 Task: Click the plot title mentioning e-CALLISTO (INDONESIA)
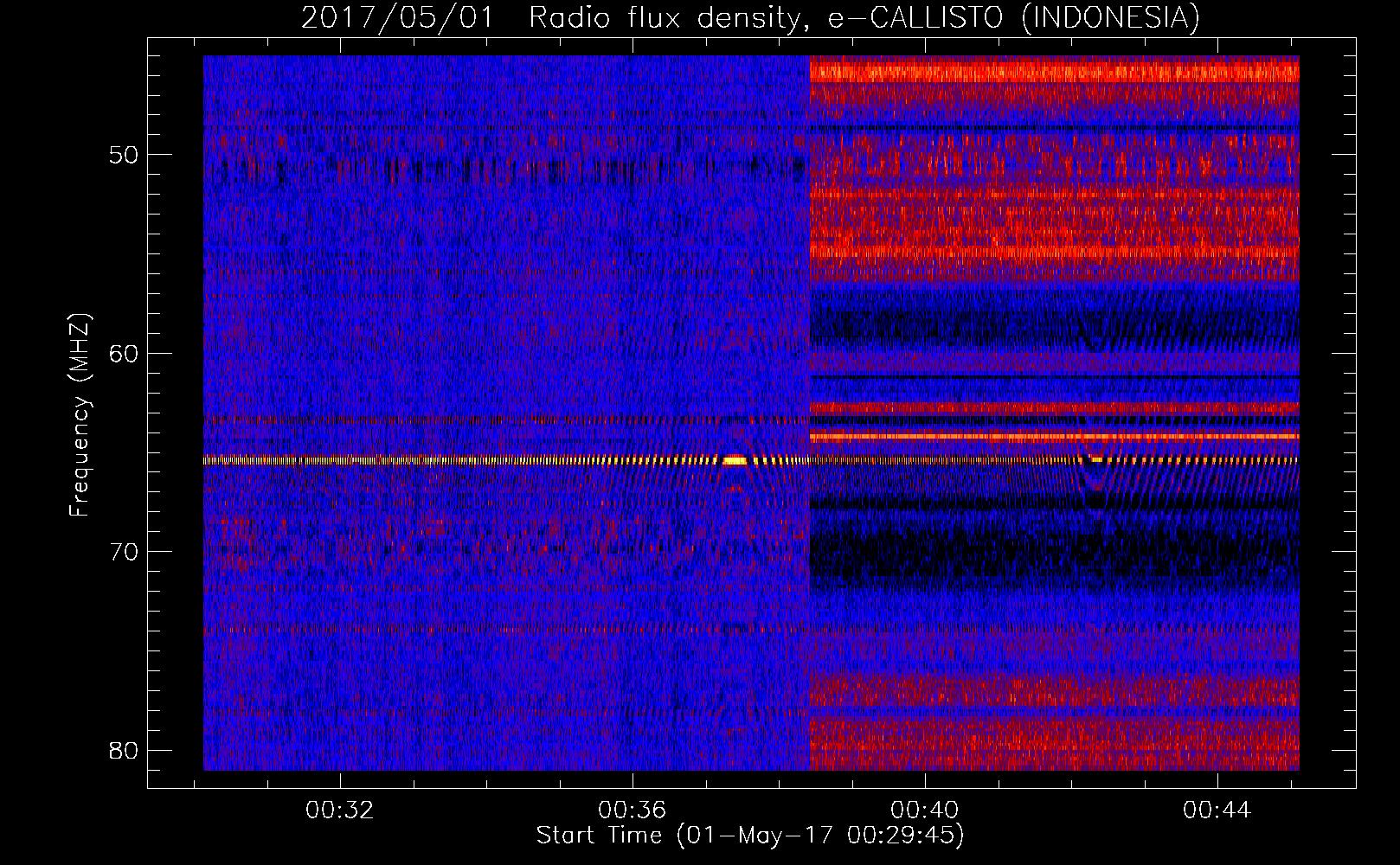pos(751,17)
